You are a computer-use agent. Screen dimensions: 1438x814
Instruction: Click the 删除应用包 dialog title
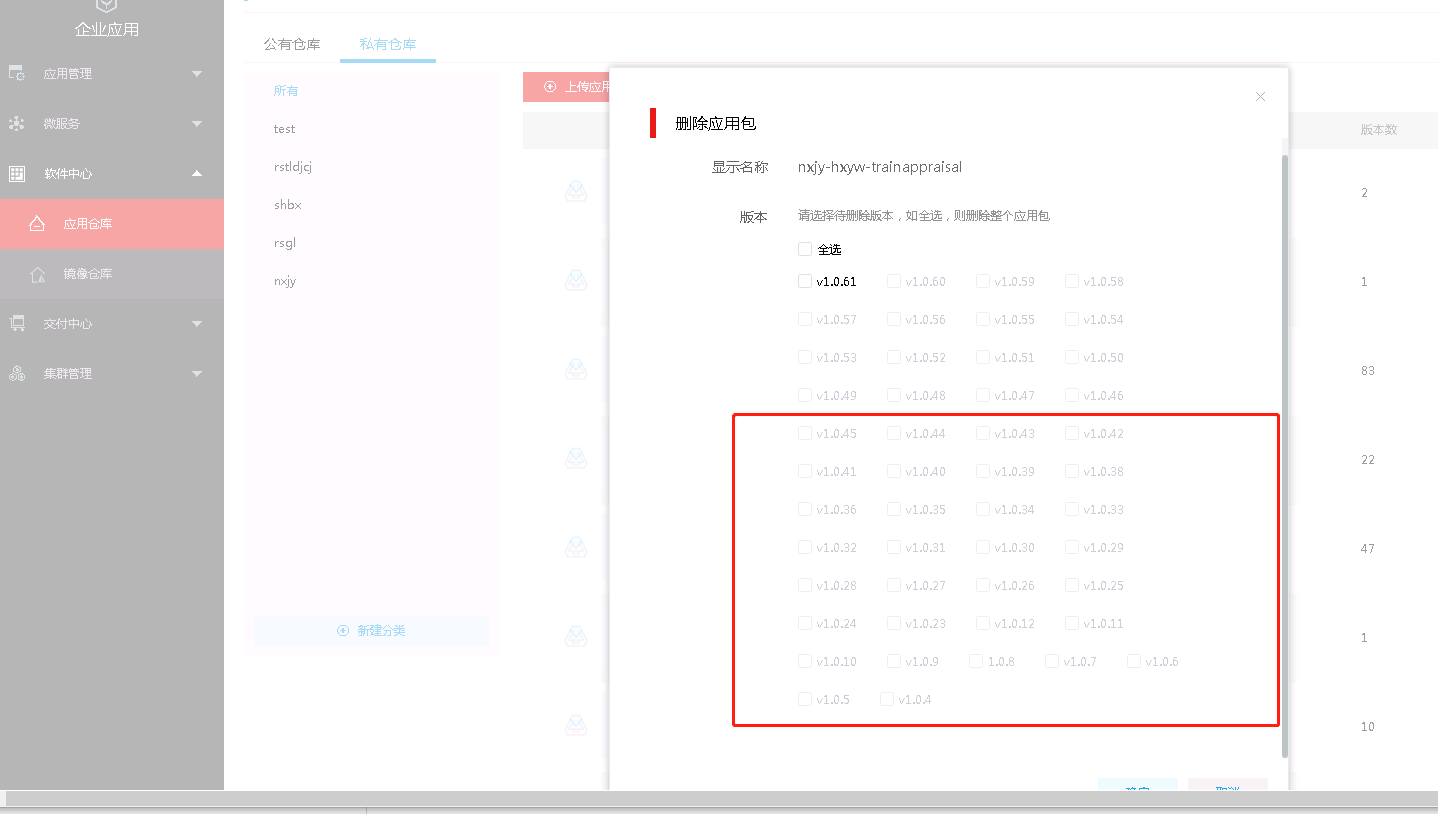(716, 123)
